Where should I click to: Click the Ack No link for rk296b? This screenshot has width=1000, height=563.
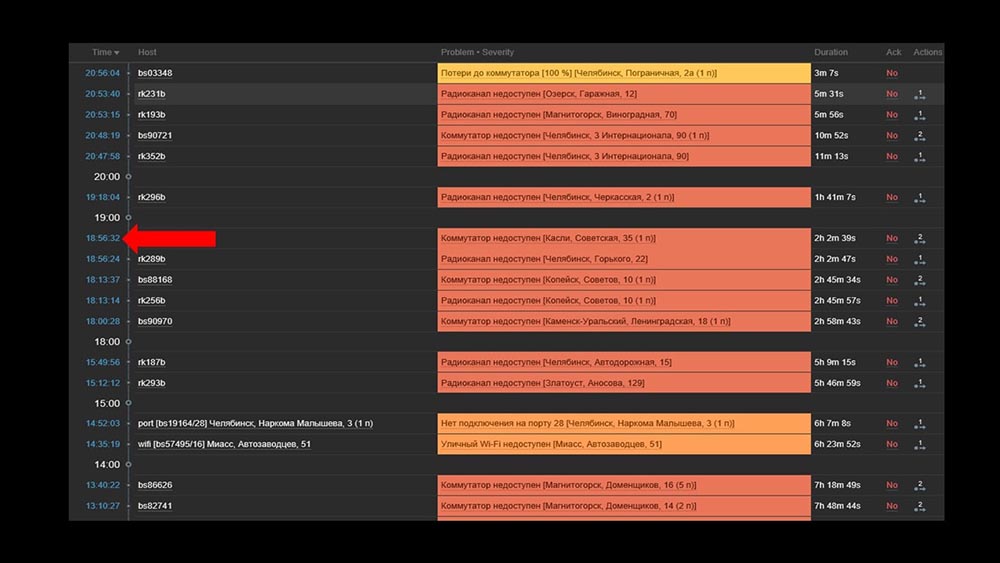892,197
